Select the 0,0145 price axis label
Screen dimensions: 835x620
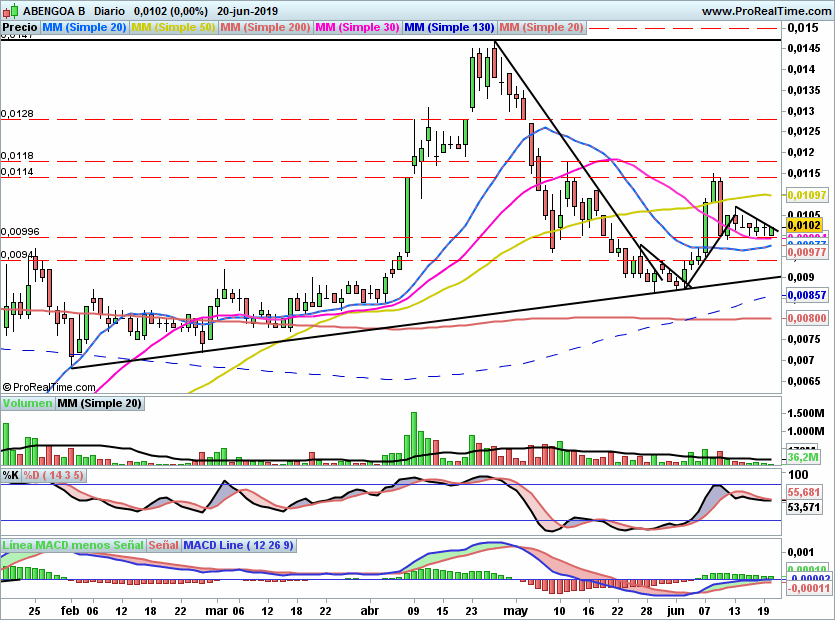tap(804, 48)
